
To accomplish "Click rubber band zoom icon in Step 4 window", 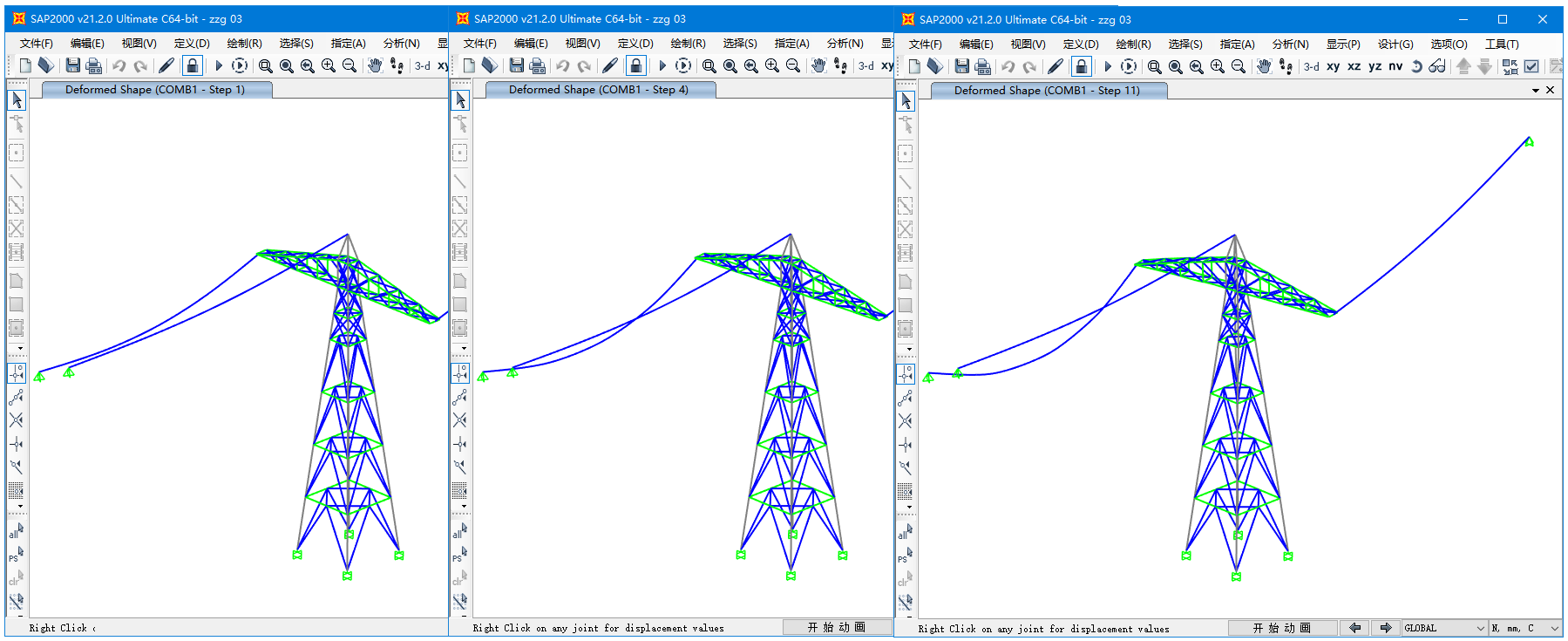I will click(x=709, y=65).
